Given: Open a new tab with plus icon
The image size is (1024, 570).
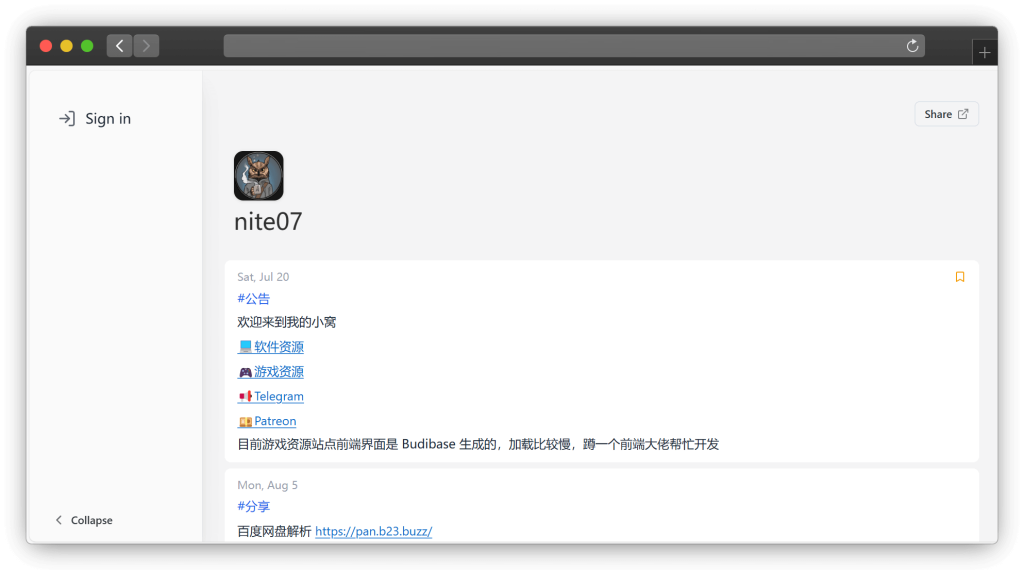Looking at the screenshot, I should (x=984, y=53).
